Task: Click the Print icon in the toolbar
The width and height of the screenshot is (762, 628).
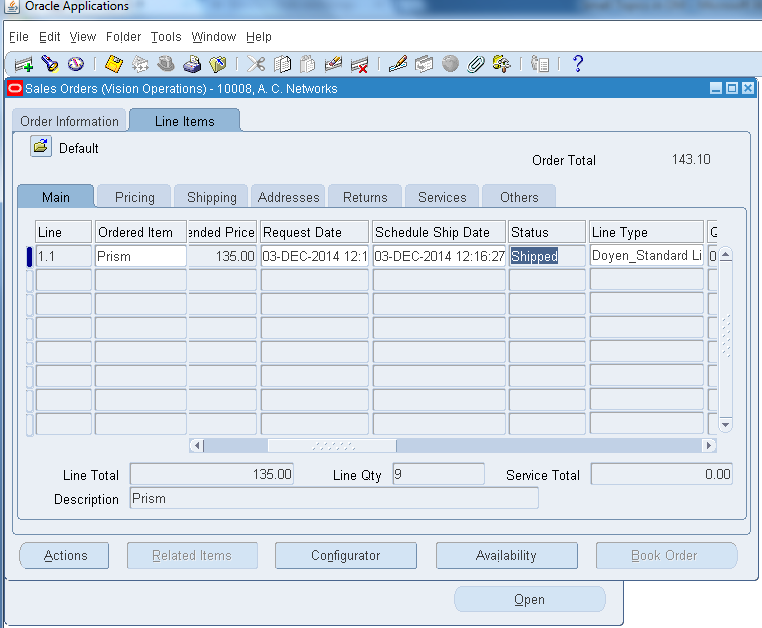Action: tap(192, 64)
